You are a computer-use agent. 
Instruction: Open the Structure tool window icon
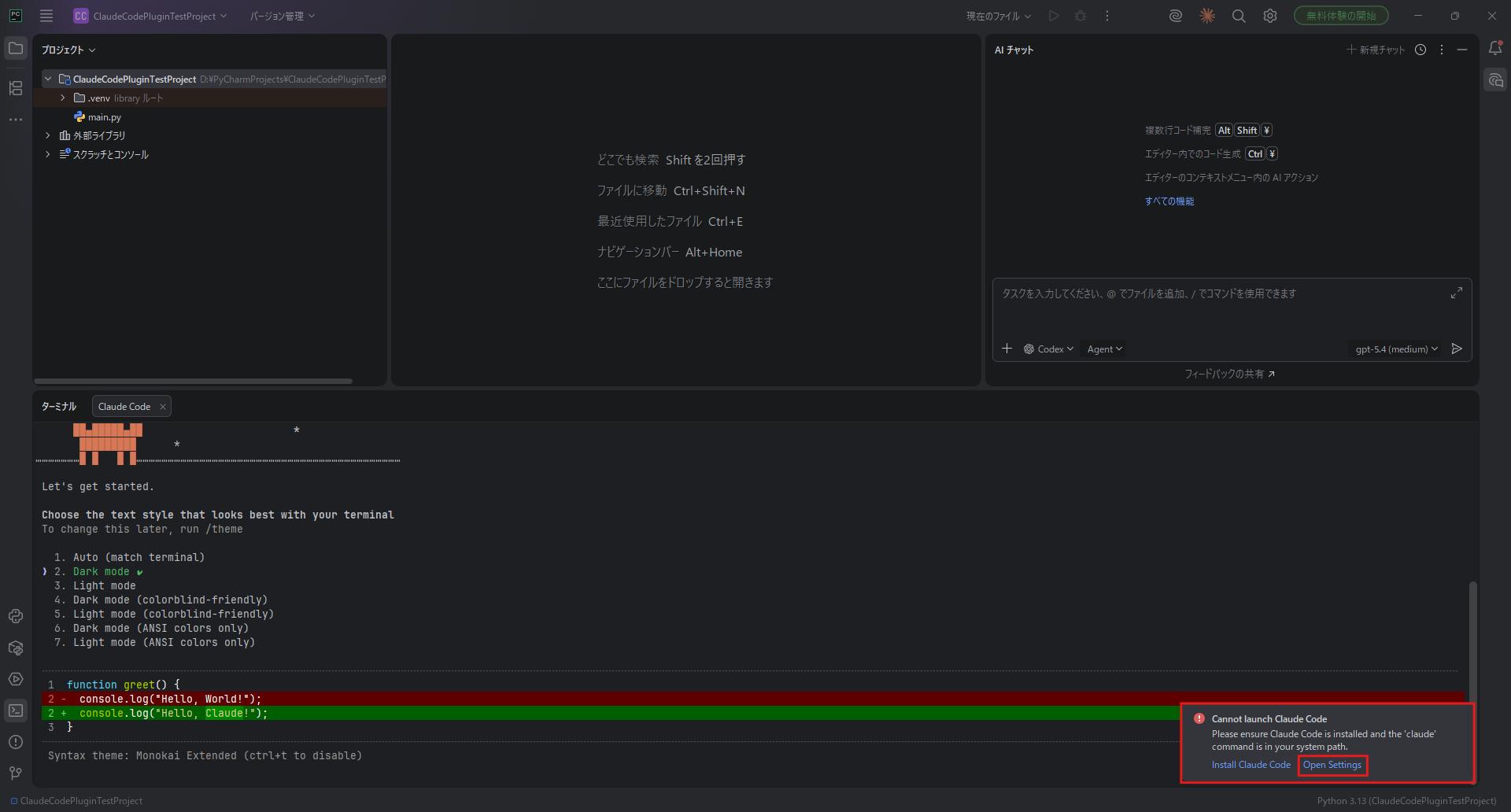click(16, 88)
